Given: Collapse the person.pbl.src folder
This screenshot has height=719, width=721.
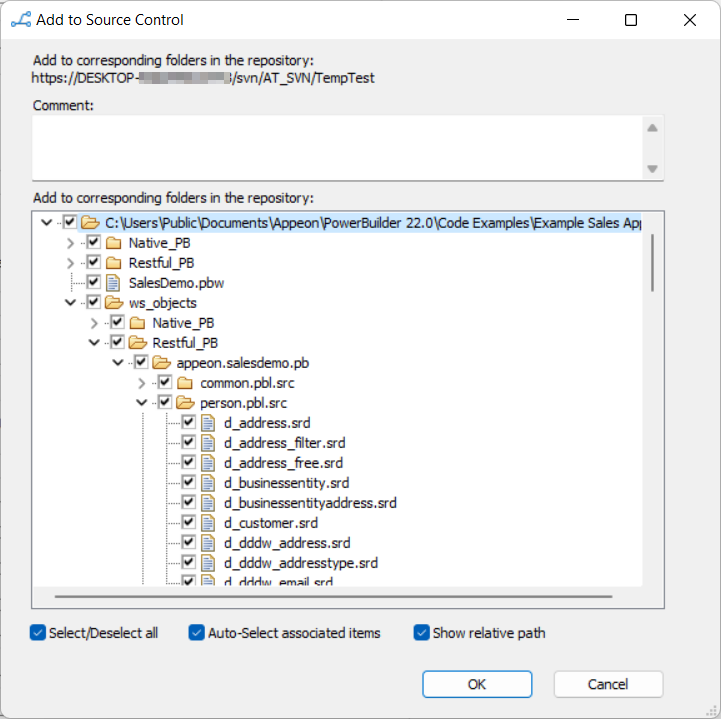Looking at the screenshot, I should pos(142,403).
